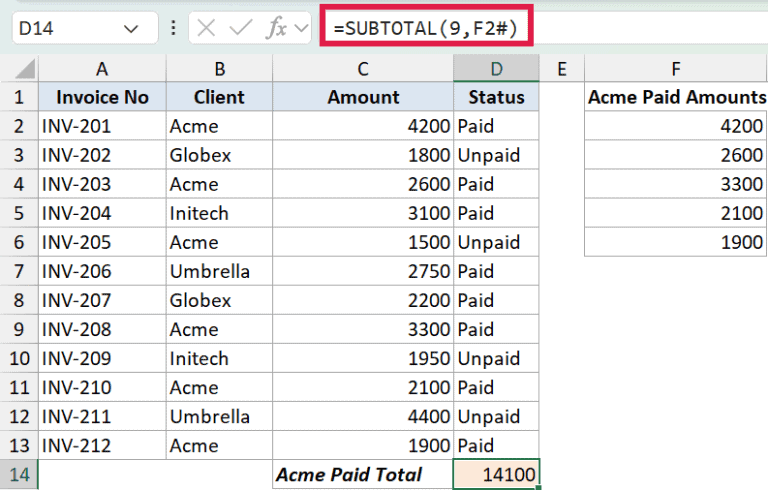Confirm entry with the checkmark icon
Screen dimensions: 768x490
click(x=240, y=28)
